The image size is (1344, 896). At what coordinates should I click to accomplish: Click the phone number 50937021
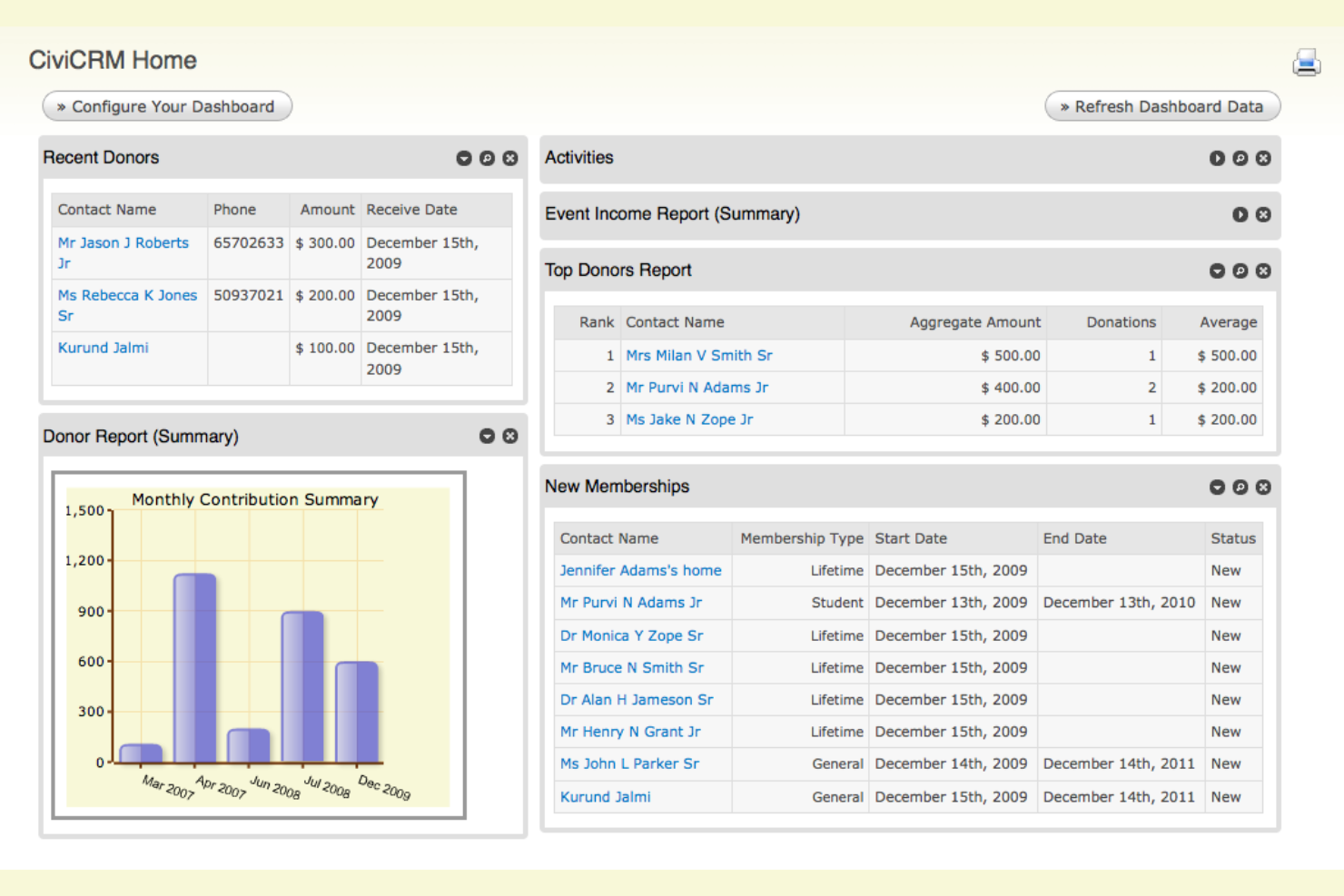point(248,296)
